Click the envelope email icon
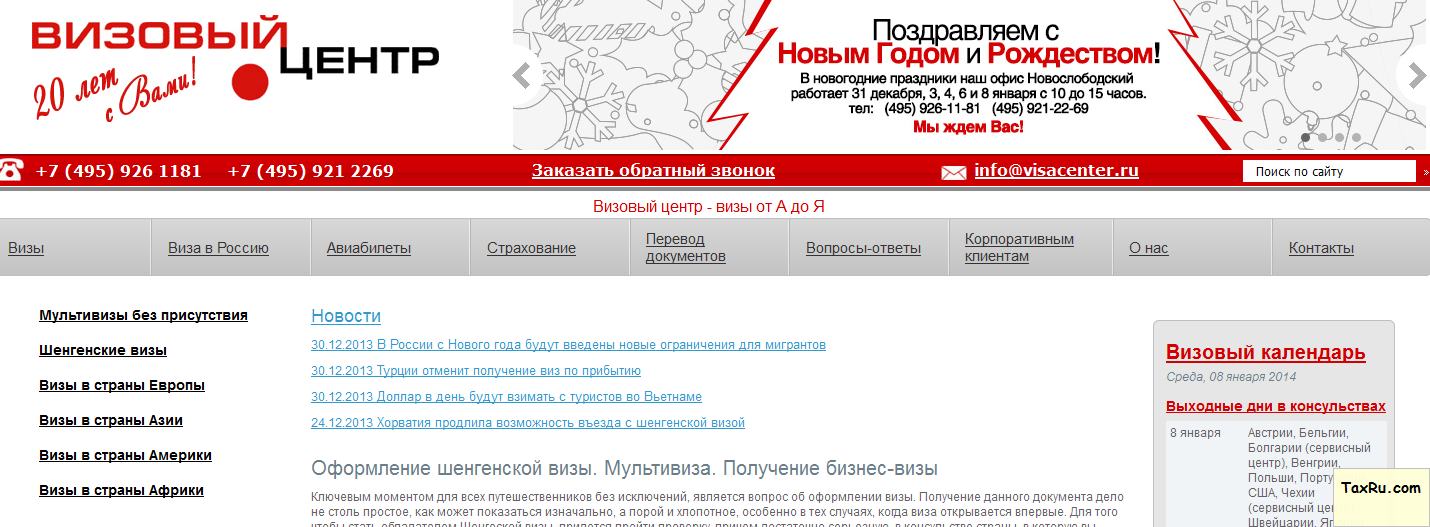This screenshot has height=527, width=1430. tap(954, 172)
